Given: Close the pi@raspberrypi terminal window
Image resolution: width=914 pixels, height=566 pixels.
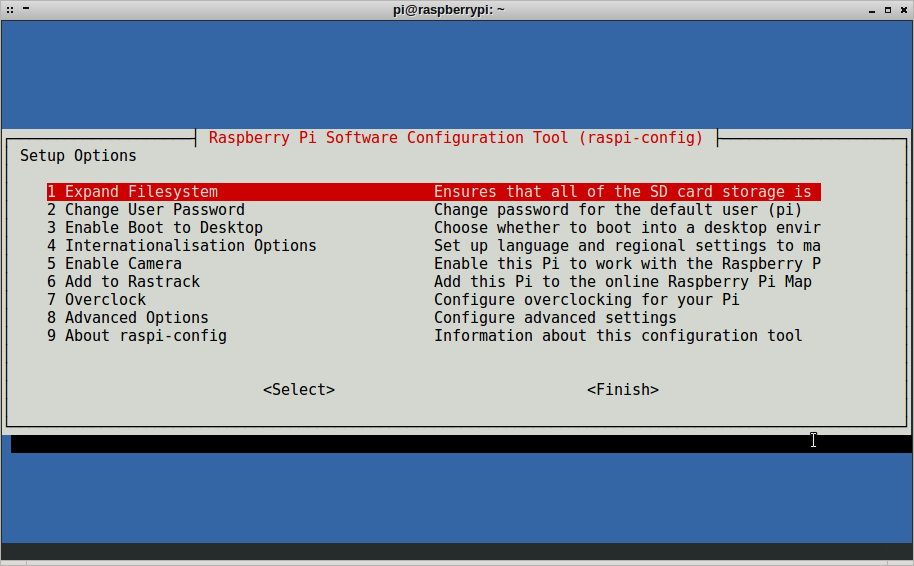Looking at the screenshot, I should click(902, 9).
